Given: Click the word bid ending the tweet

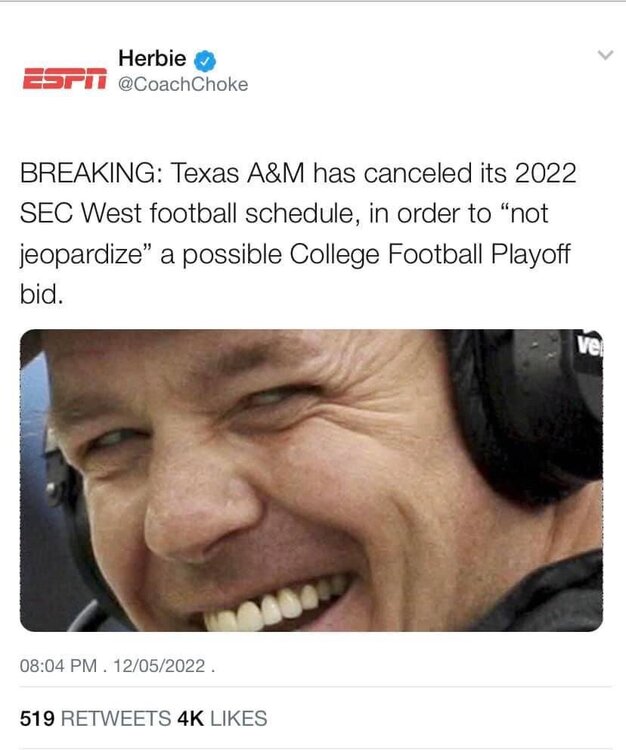Looking at the screenshot, I should [x=40, y=295].
